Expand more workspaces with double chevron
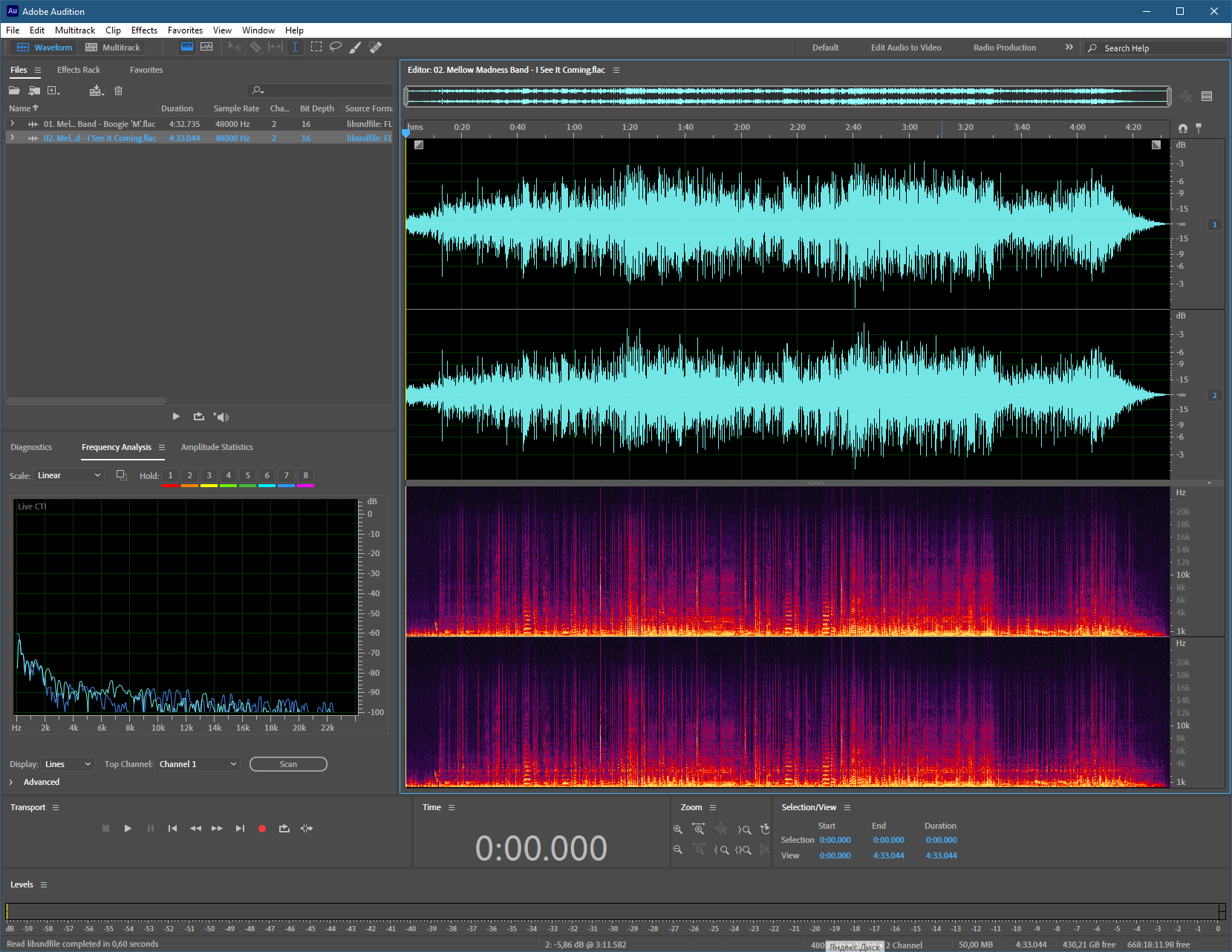This screenshot has height=952, width=1232. tap(1069, 47)
